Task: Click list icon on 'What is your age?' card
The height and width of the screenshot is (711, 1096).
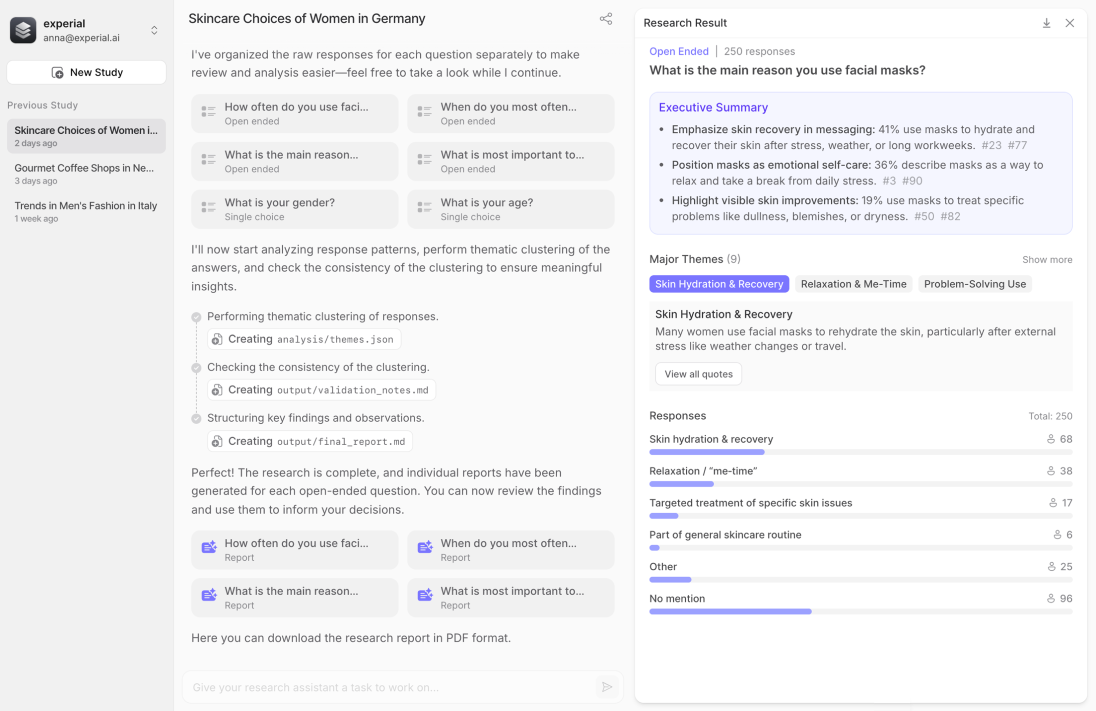Action: [424, 207]
